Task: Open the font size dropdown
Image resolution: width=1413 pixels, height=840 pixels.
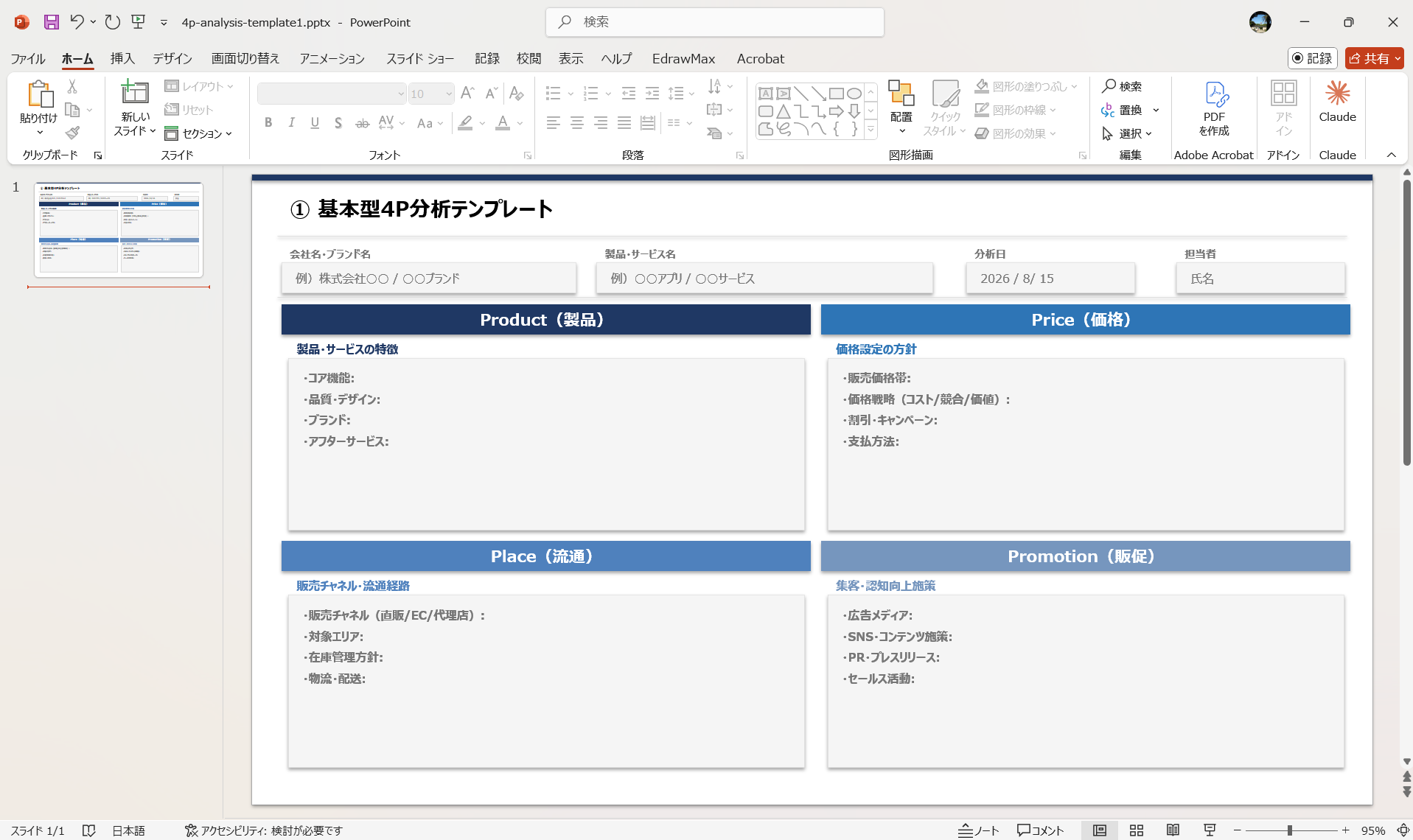Action: (x=448, y=94)
